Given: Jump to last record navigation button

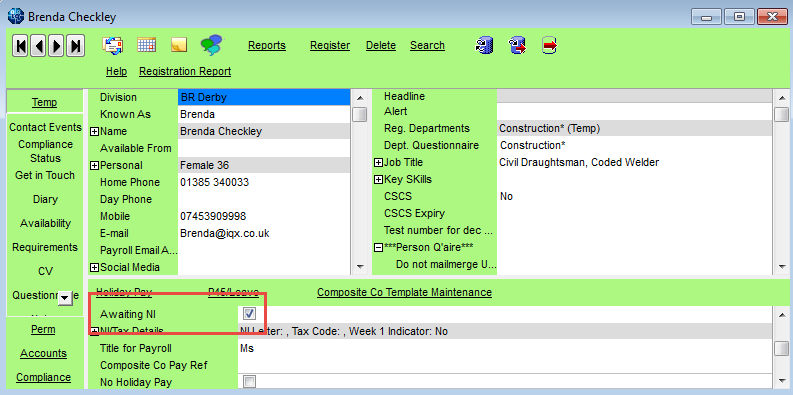Looking at the screenshot, I should 75,47.
